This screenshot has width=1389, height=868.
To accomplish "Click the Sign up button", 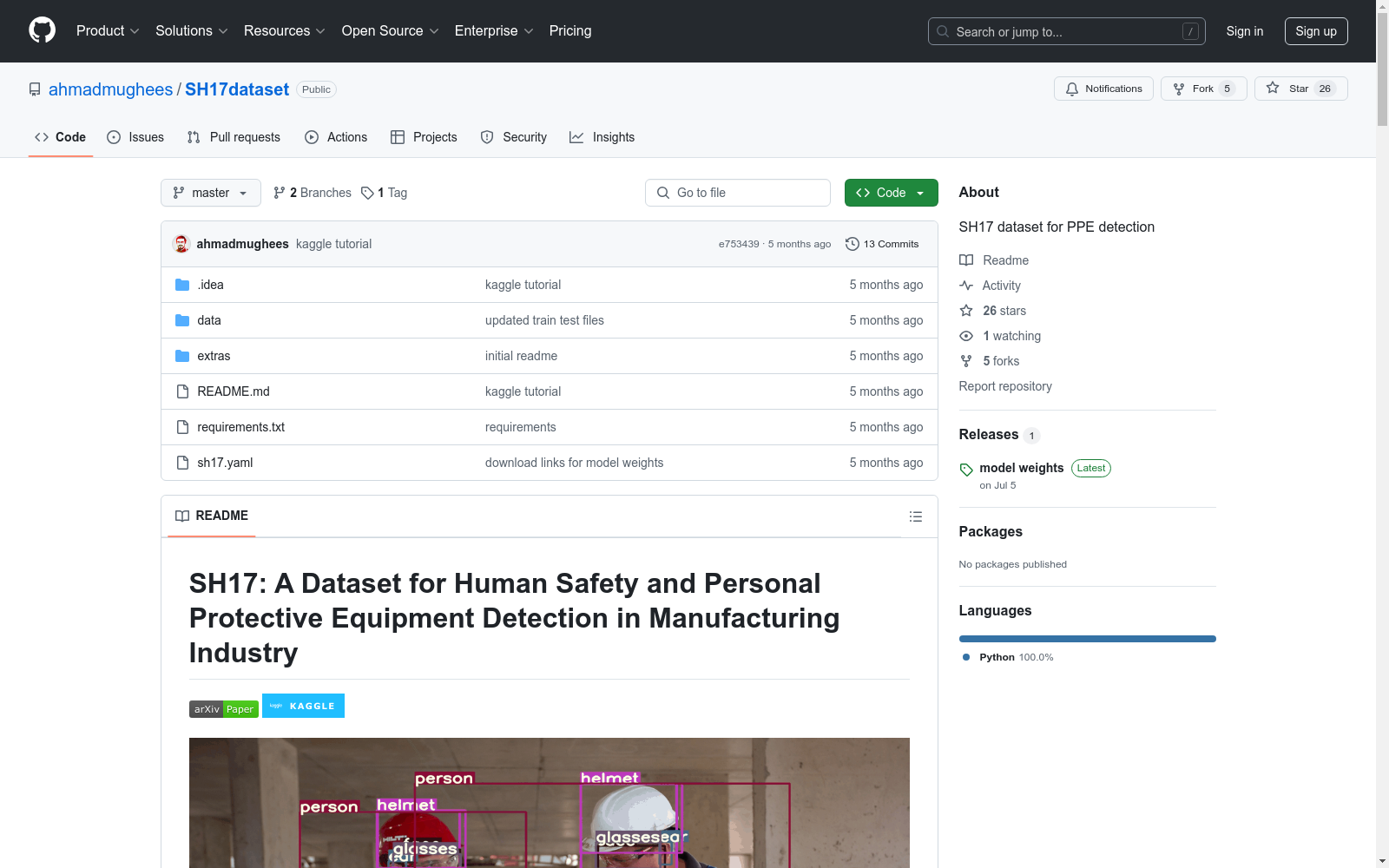I will click(1315, 31).
